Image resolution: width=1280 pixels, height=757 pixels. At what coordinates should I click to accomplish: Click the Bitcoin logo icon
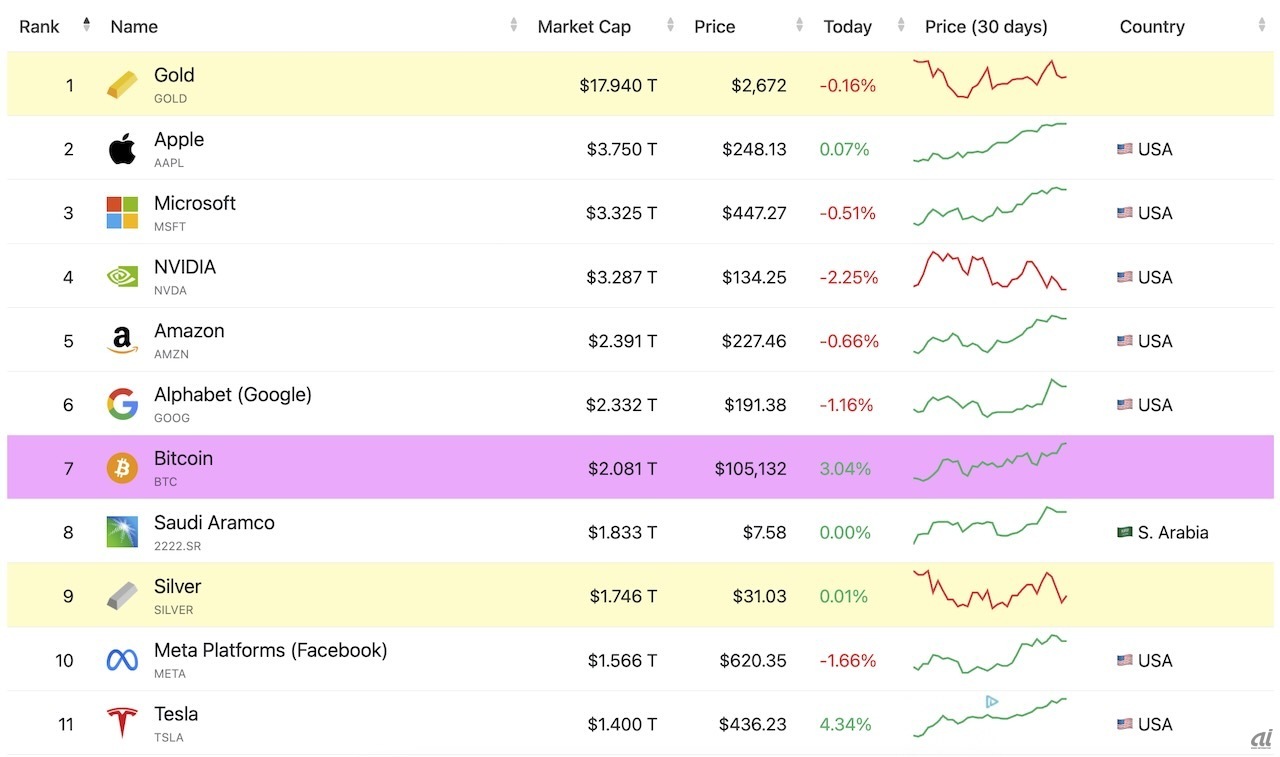[122, 468]
